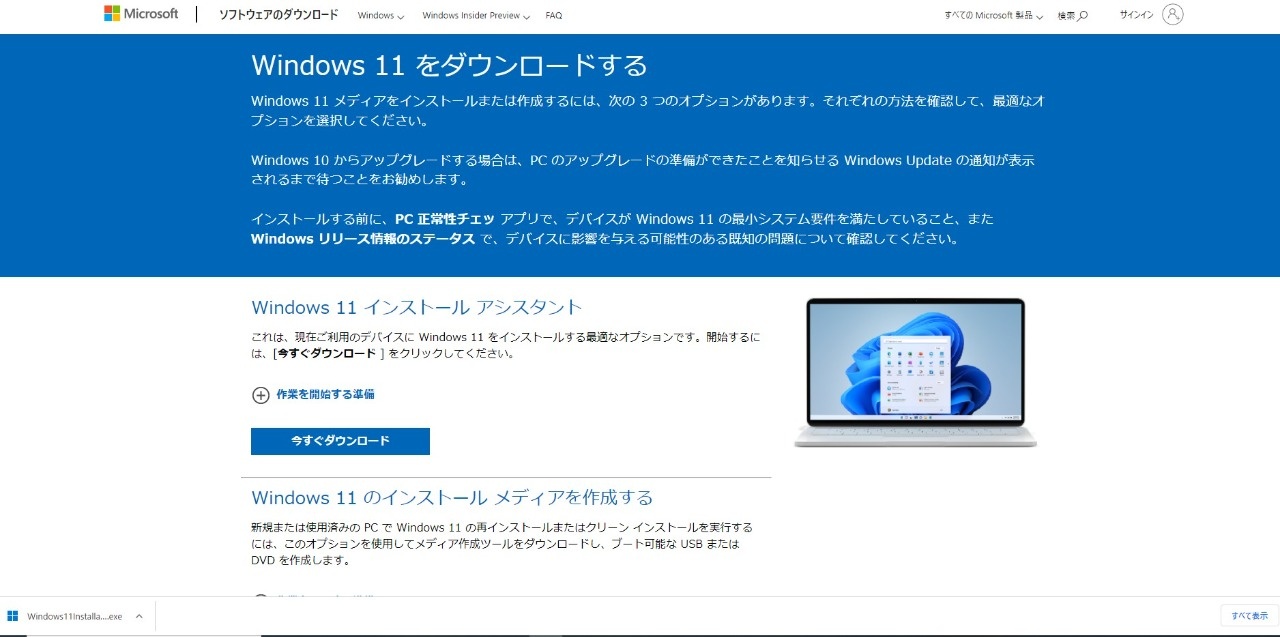Click the サインイン account avatar icon
1280x637 pixels.
coord(1173,15)
